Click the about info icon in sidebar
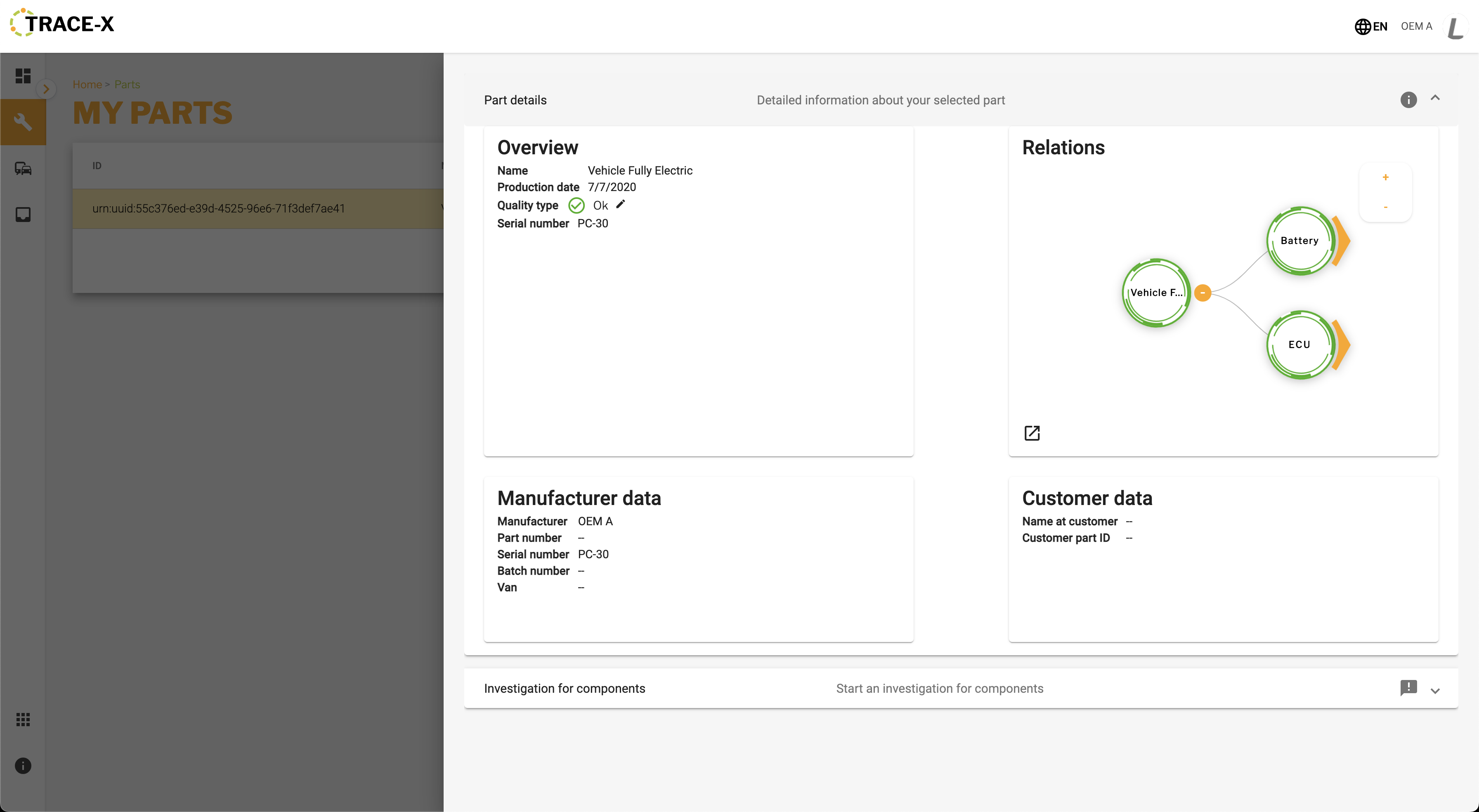 23,765
